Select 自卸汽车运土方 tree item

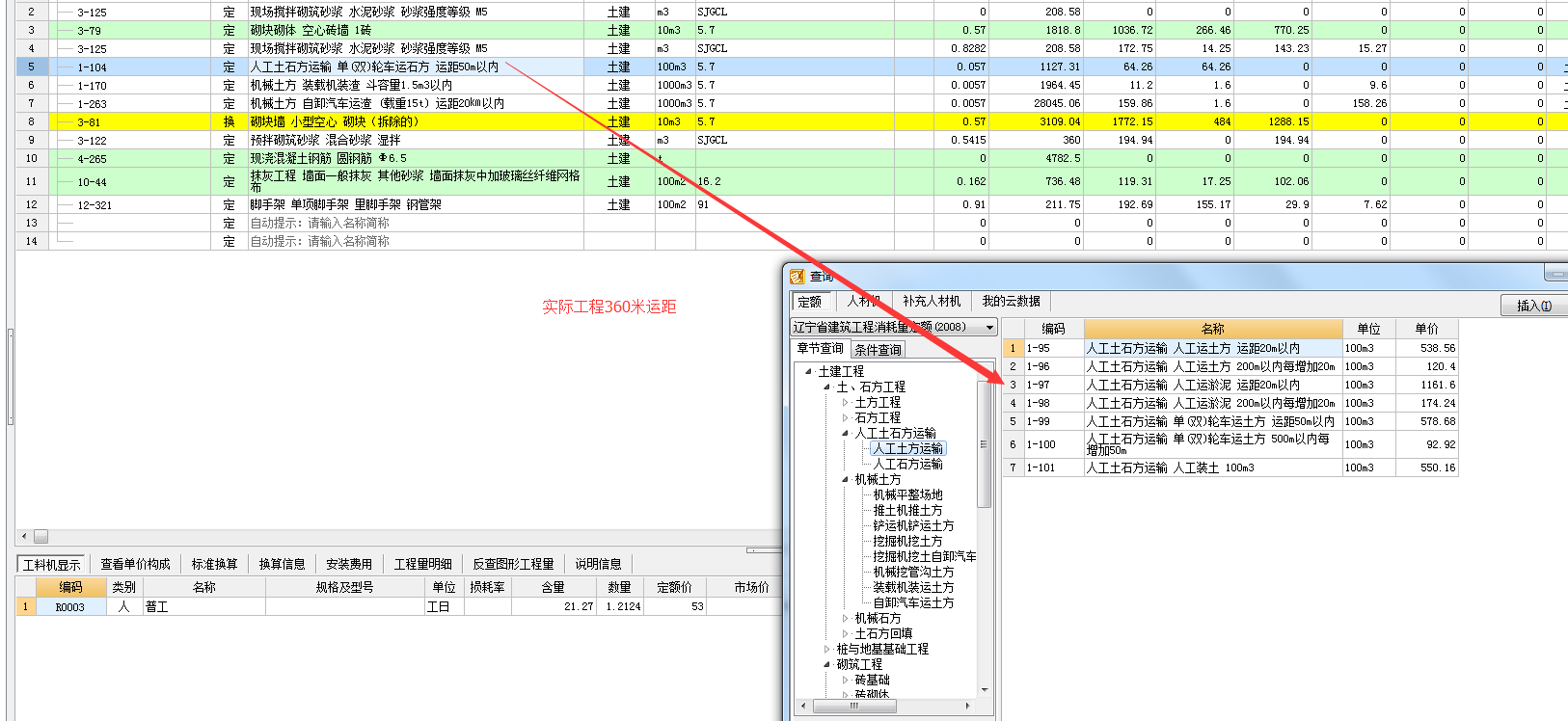tap(914, 602)
